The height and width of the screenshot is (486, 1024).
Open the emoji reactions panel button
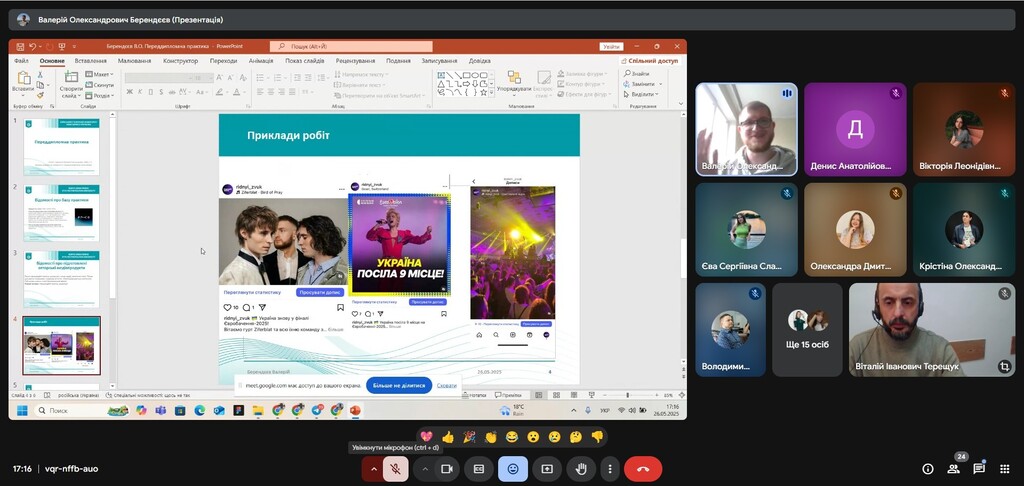(x=513, y=468)
